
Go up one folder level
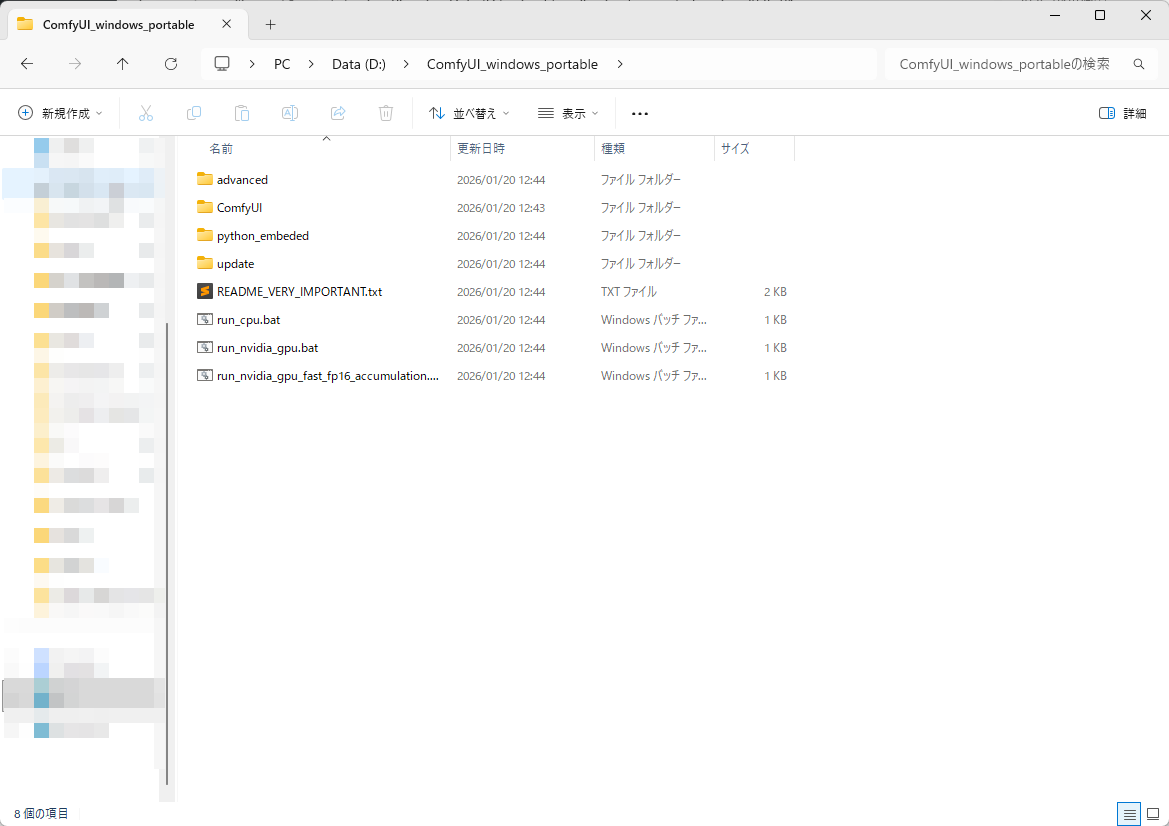click(x=122, y=64)
